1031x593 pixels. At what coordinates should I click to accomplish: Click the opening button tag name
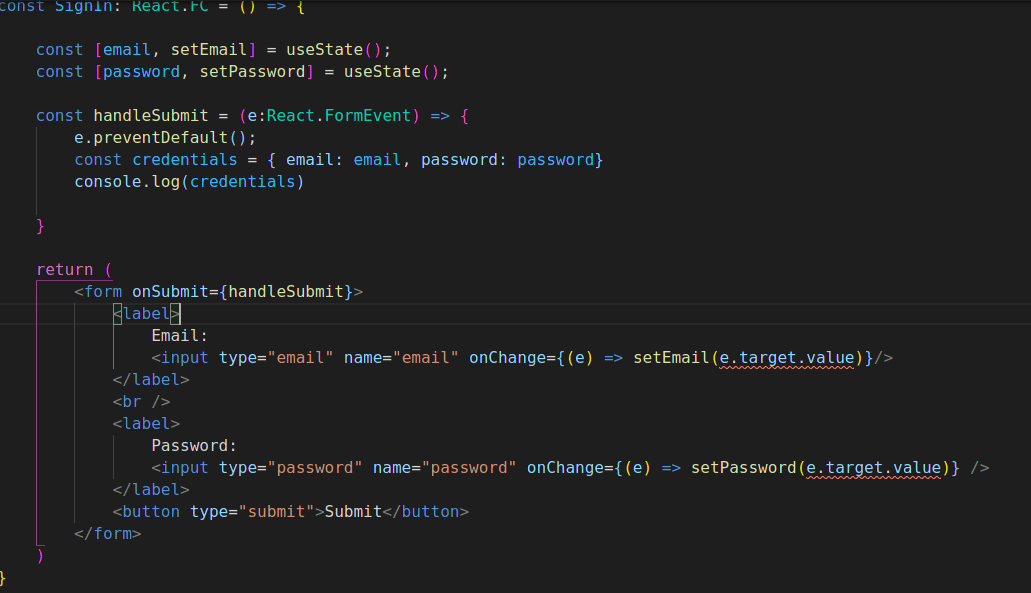tap(151, 512)
